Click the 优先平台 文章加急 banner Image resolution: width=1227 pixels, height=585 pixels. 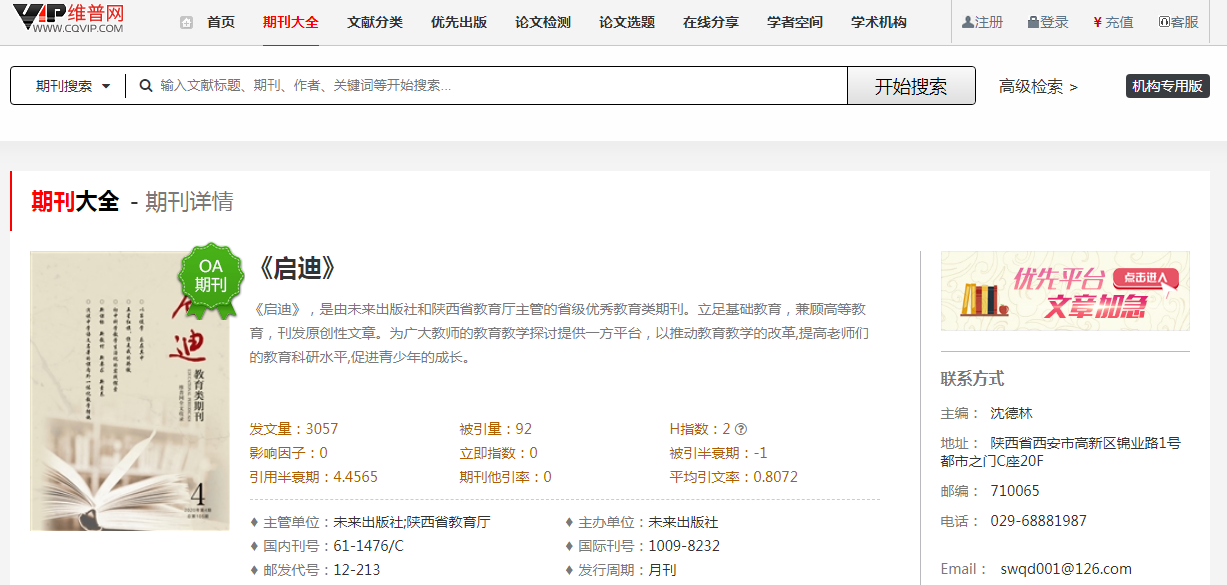tap(1065, 291)
